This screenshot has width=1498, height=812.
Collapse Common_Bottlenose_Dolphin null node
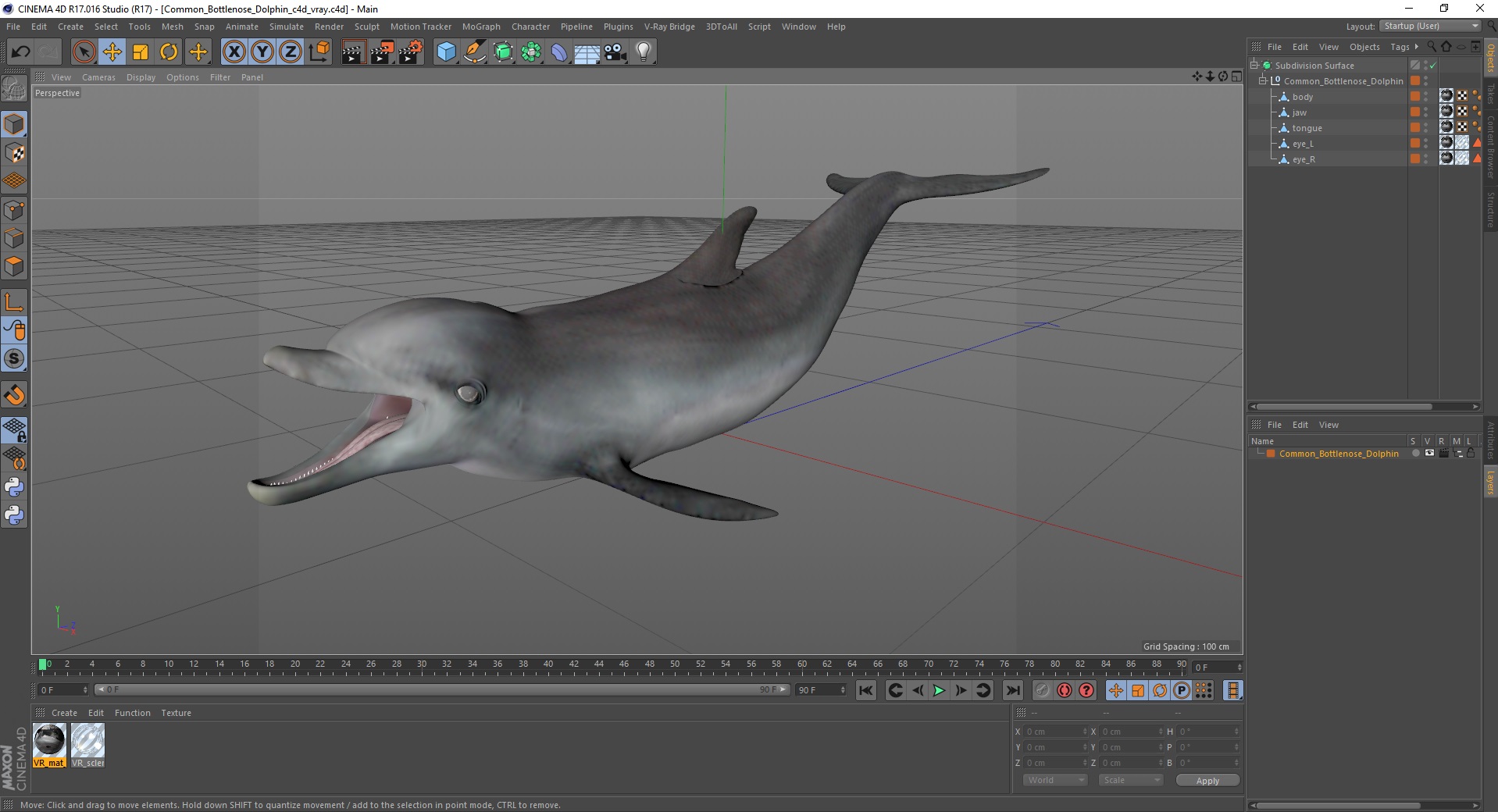[1262, 80]
